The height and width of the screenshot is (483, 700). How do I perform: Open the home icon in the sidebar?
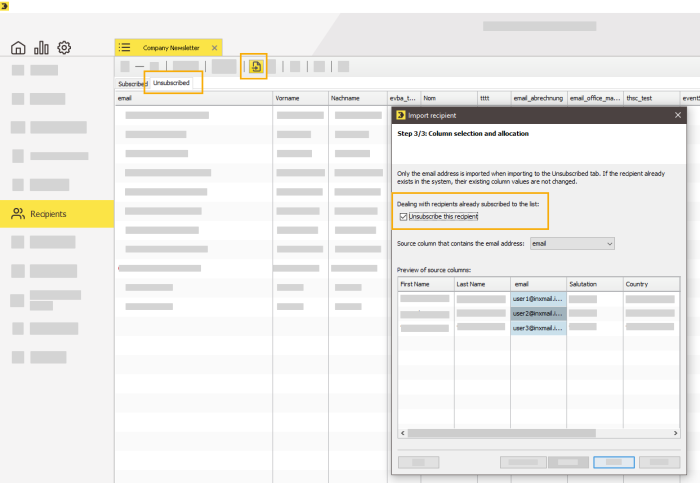18,48
